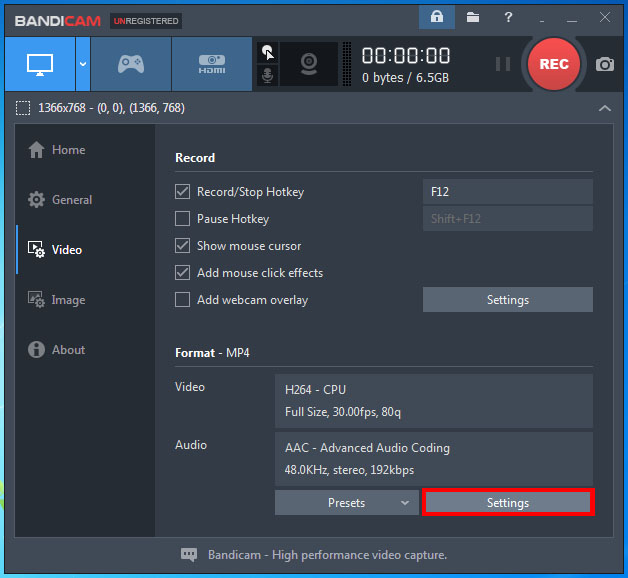Image resolution: width=628 pixels, height=578 pixels.
Task: Click the AAC - Advanced Audio Coding text
Action: tap(367, 448)
